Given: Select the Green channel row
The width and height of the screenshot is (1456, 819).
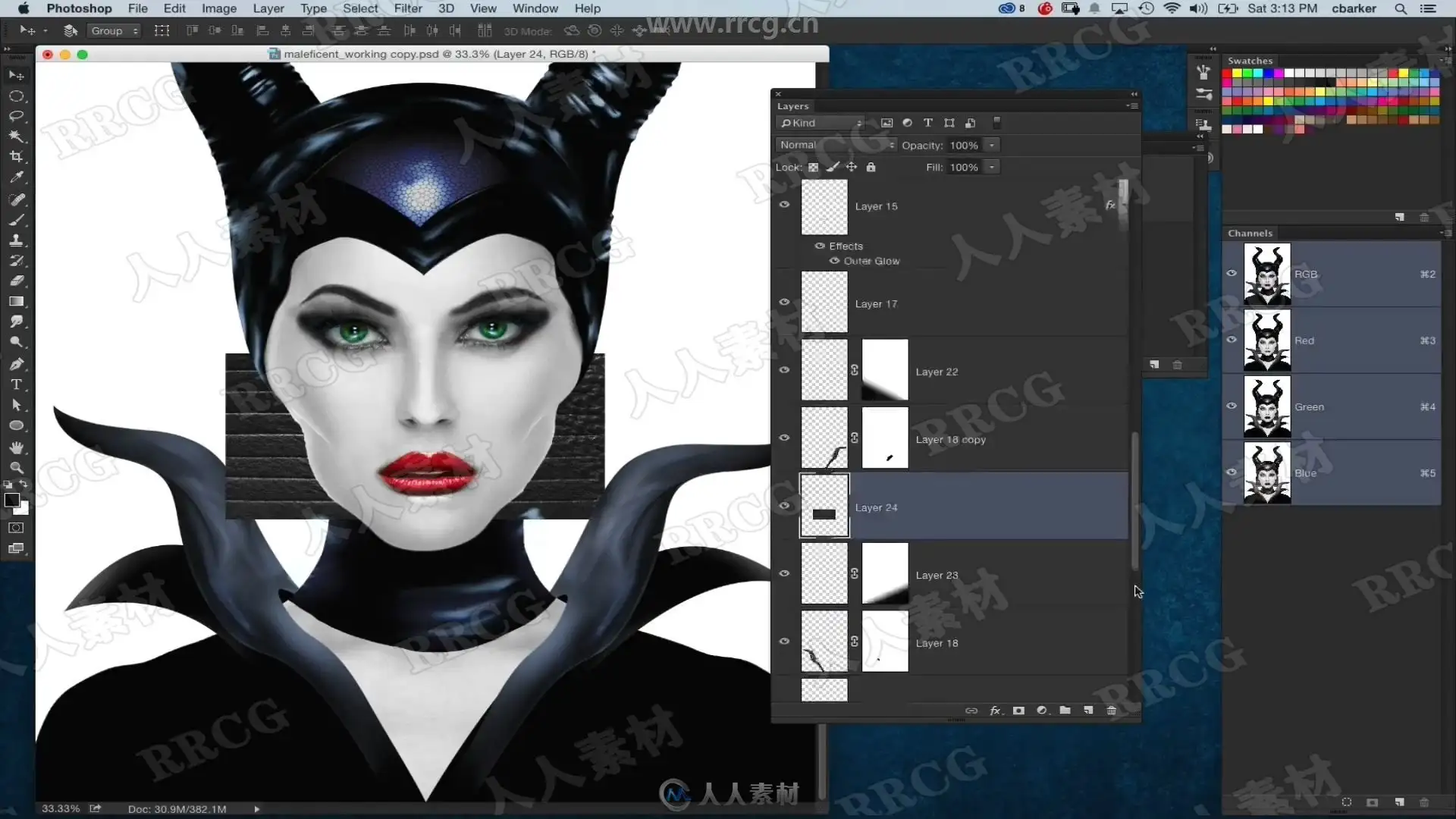Looking at the screenshot, I should (1332, 406).
